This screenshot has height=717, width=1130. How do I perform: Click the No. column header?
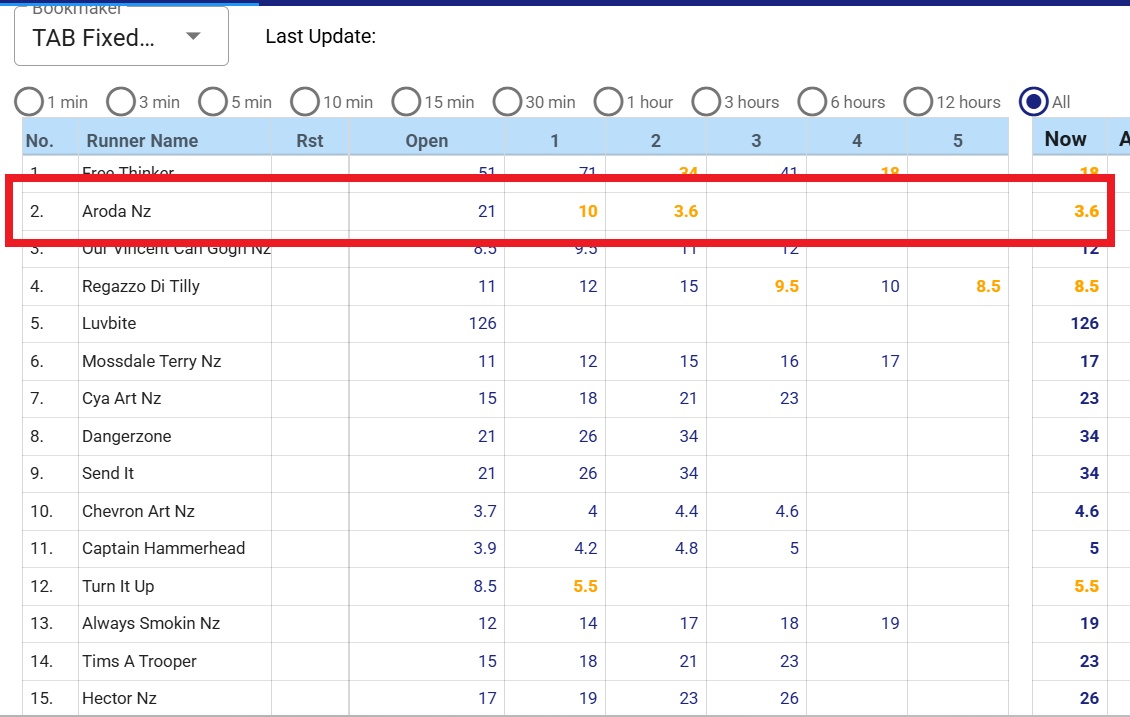click(40, 141)
